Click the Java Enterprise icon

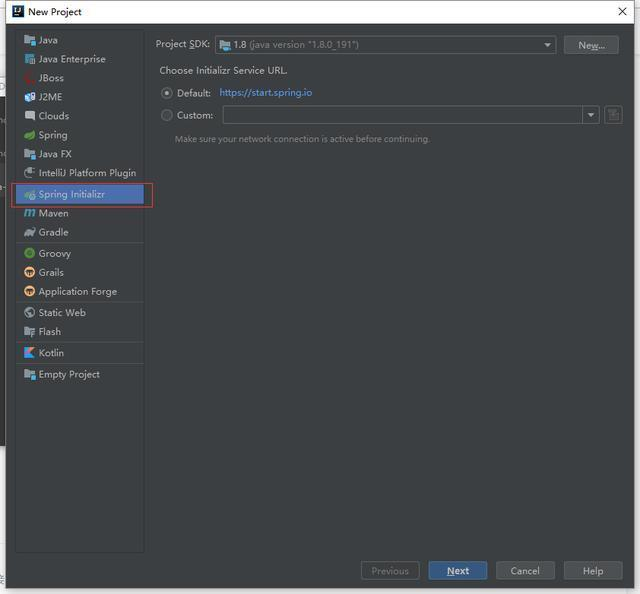pos(30,59)
